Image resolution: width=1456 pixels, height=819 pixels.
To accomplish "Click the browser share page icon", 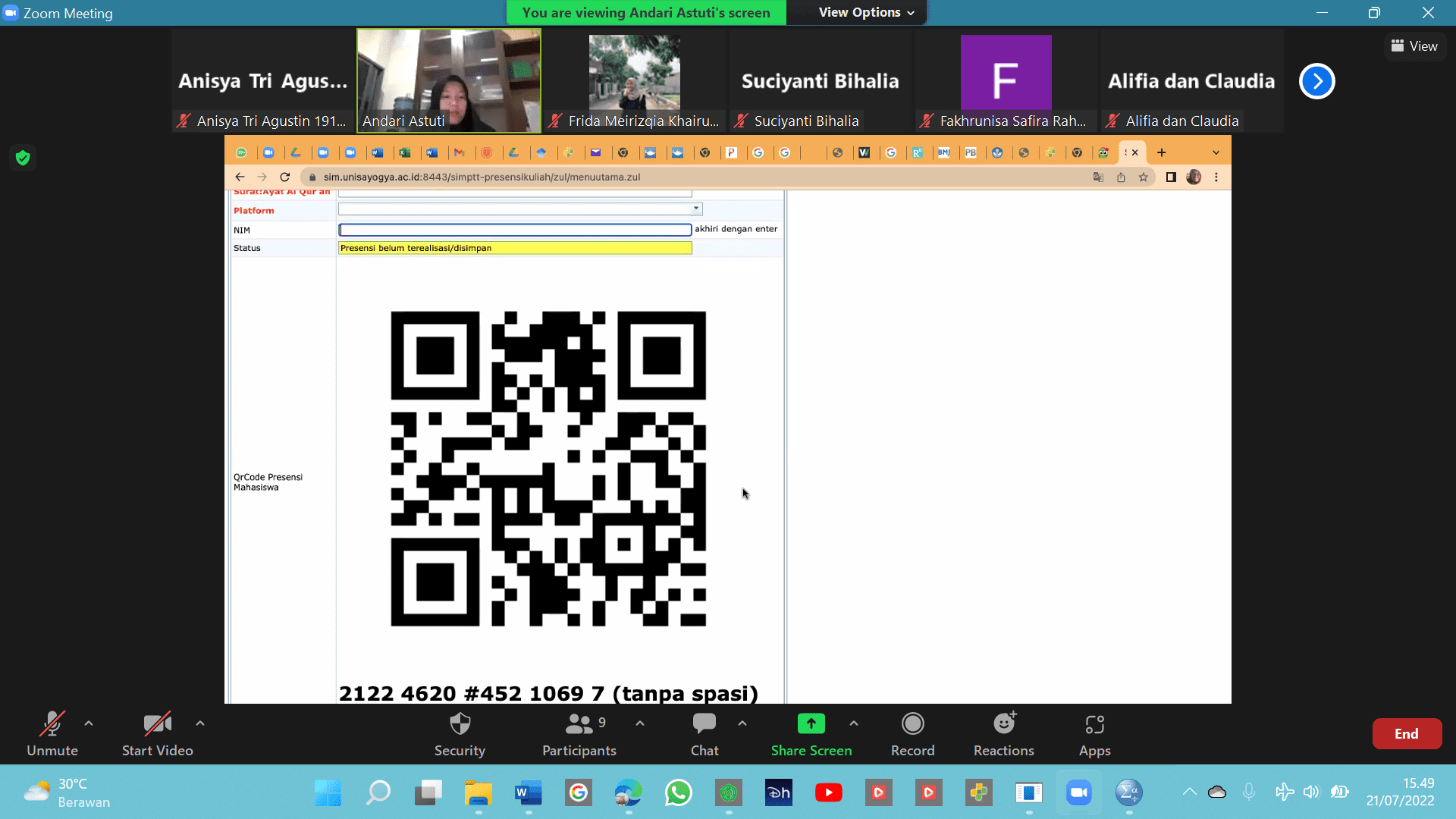I will [1121, 177].
